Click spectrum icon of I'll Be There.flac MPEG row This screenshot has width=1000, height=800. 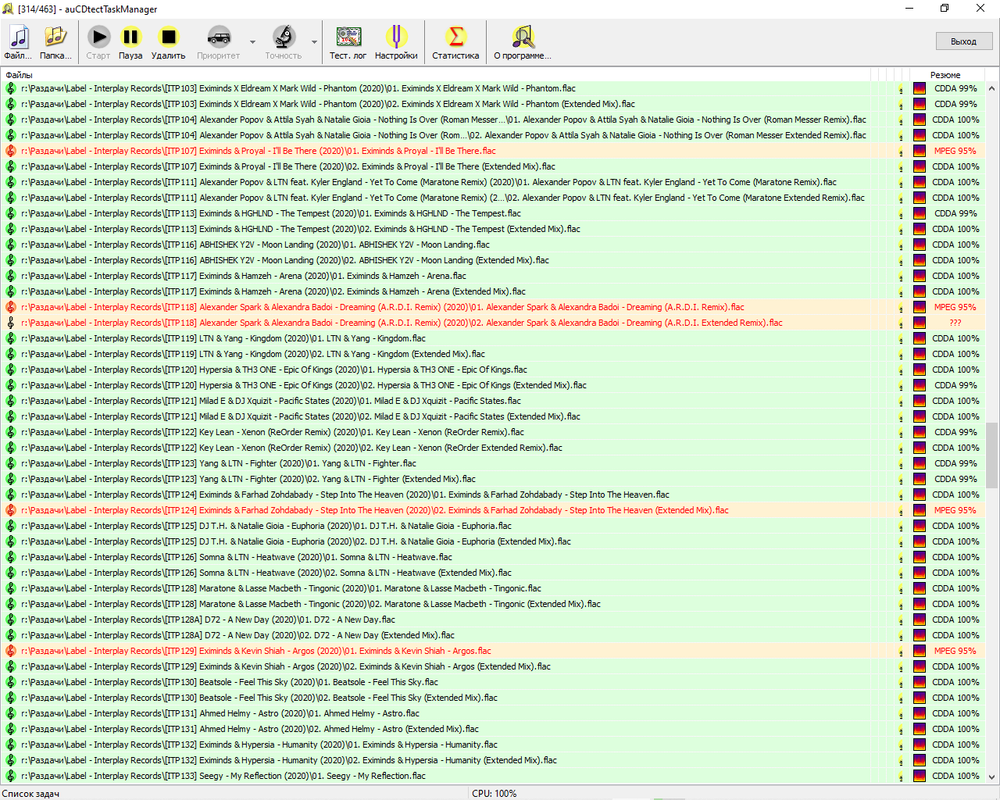pyautogui.click(x=919, y=151)
